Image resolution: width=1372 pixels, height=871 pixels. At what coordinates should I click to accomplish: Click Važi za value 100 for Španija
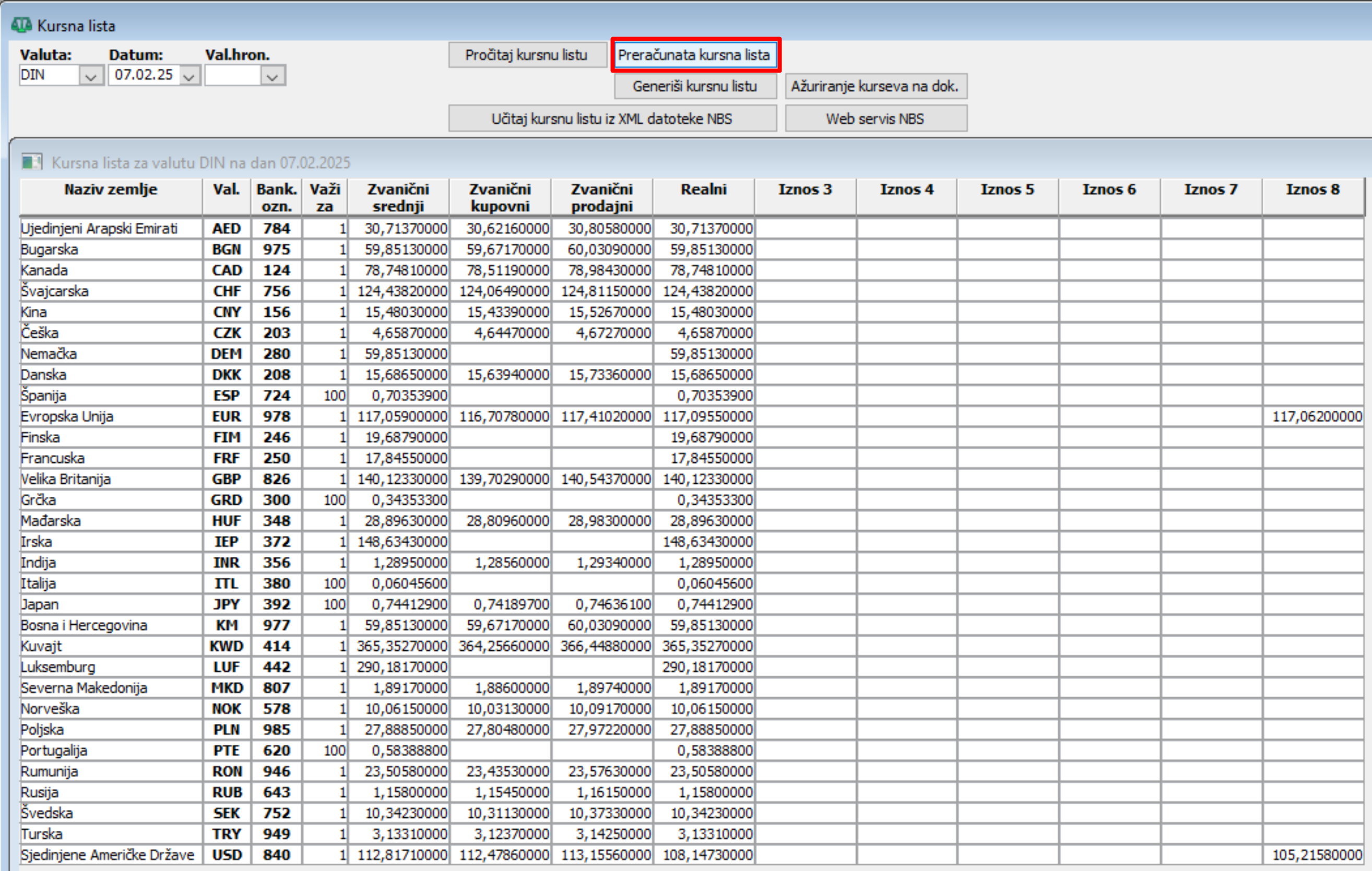(x=325, y=396)
